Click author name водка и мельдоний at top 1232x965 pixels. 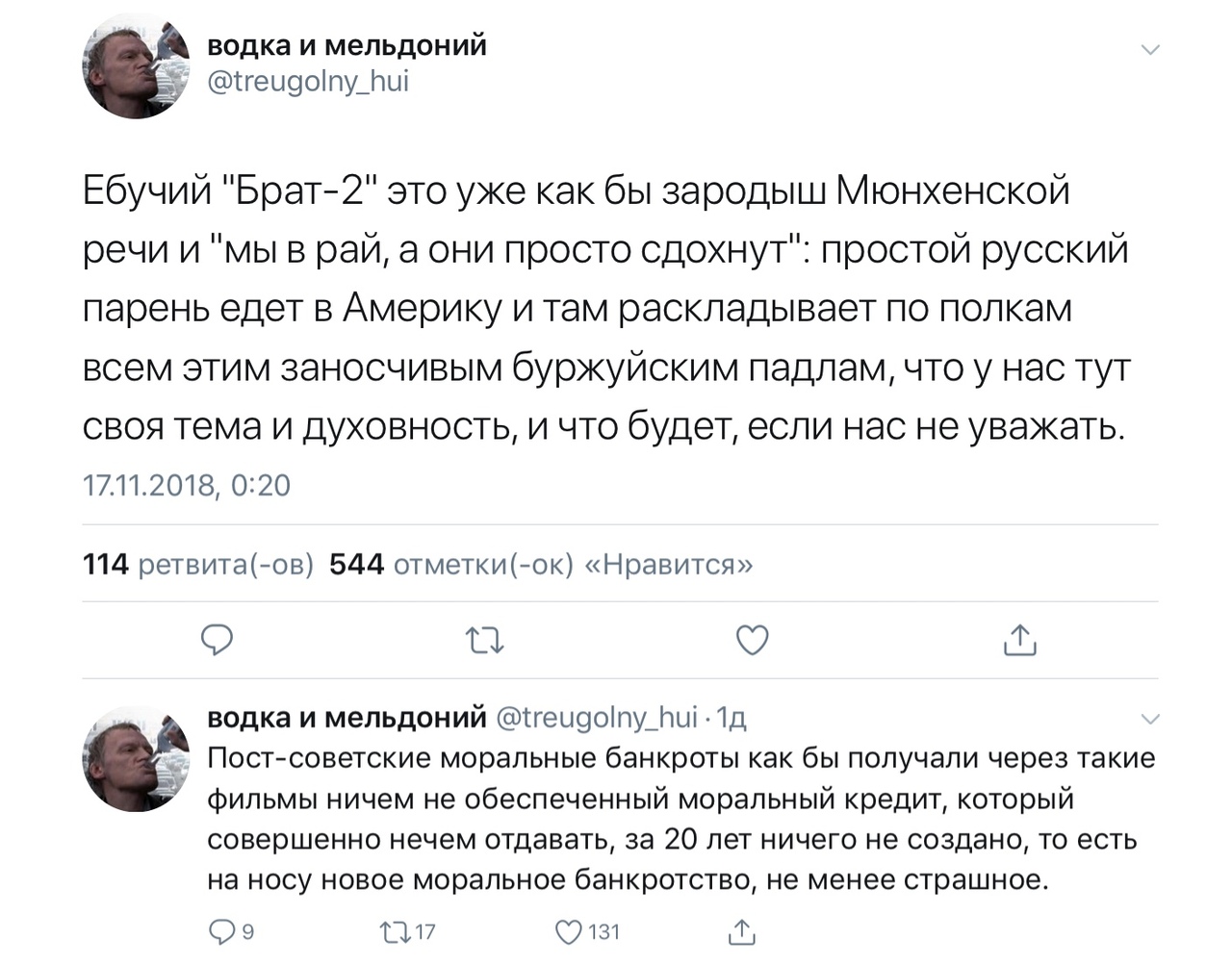346,46
